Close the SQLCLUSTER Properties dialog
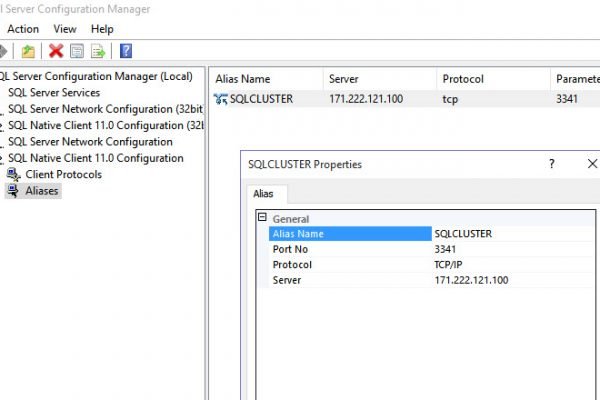Image resolution: width=600 pixels, height=400 pixels. pyautogui.click(x=592, y=164)
